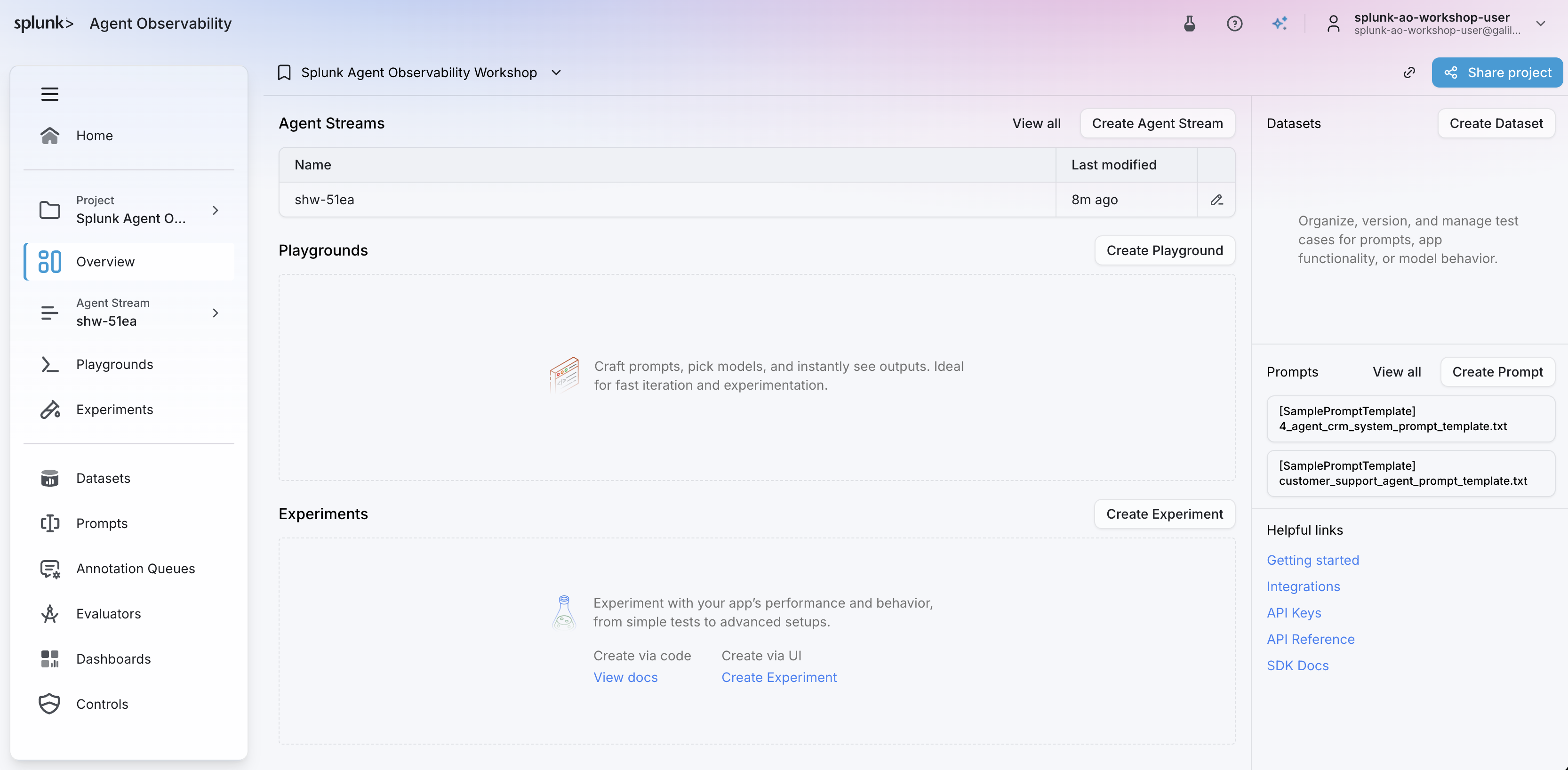Image resolution: width=1568 pixels, height=770 pixels.
Task: Open the SDK Docs link
Action: (x=1298, y=666)
